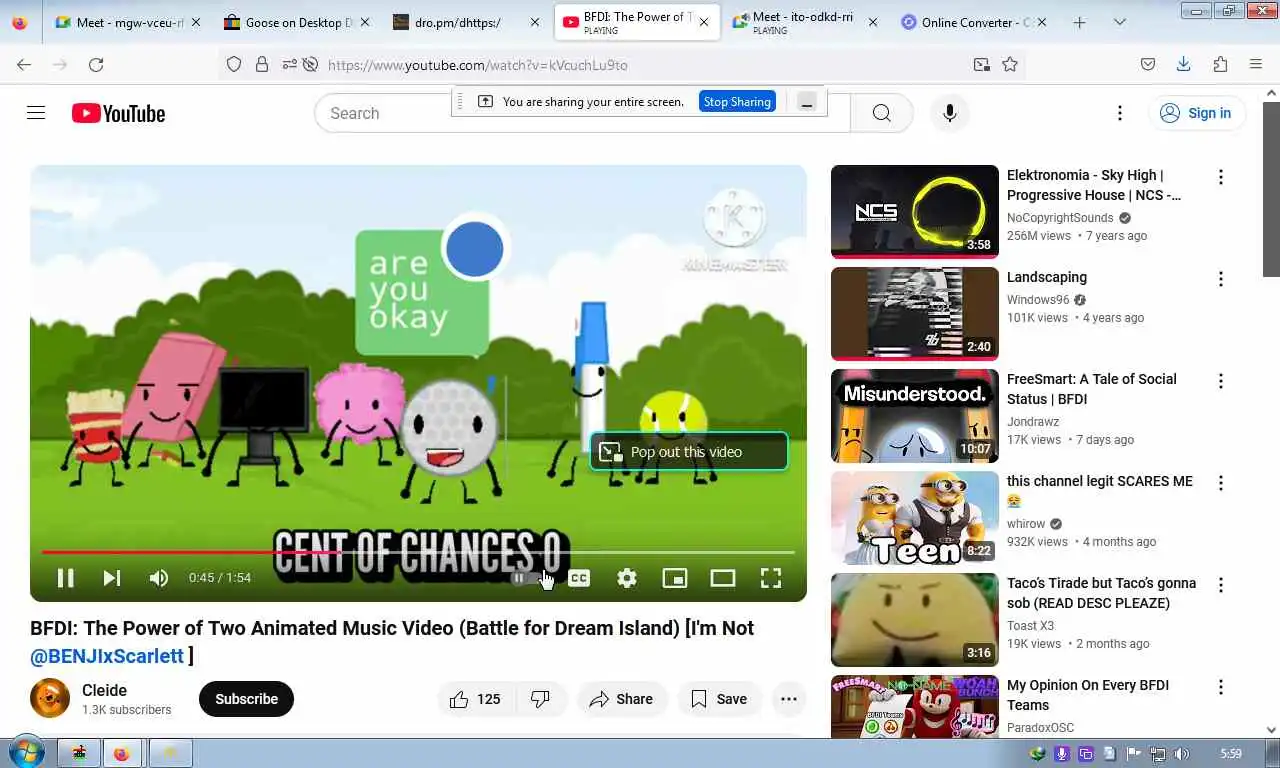The height and width of the screenshot is (768, 1280).
Task: Open Windows Start menu orb
Action: pos(25,752)
